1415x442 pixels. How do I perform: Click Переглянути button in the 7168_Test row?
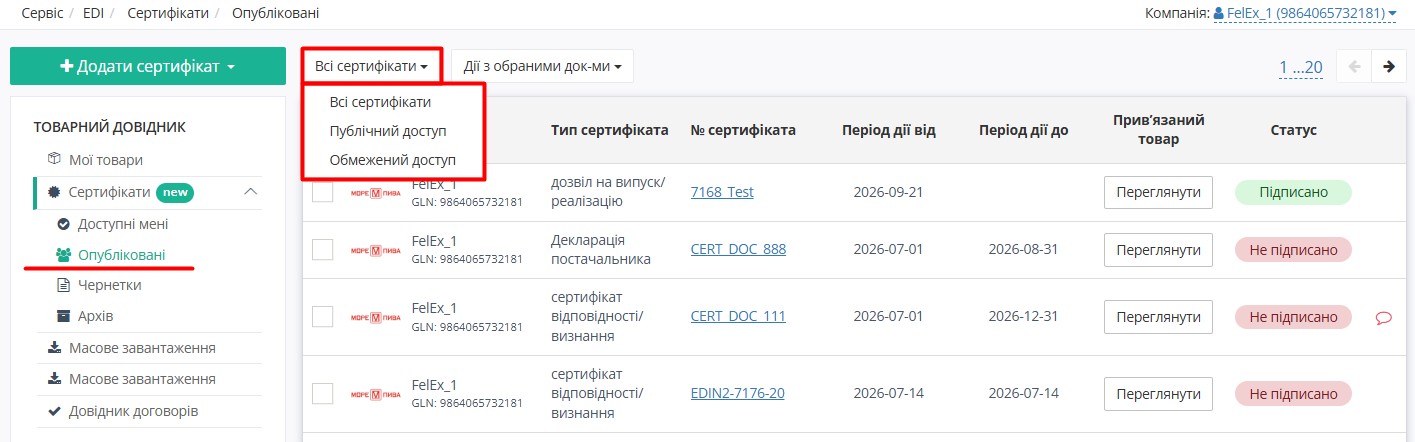[x=1158, y=192]
